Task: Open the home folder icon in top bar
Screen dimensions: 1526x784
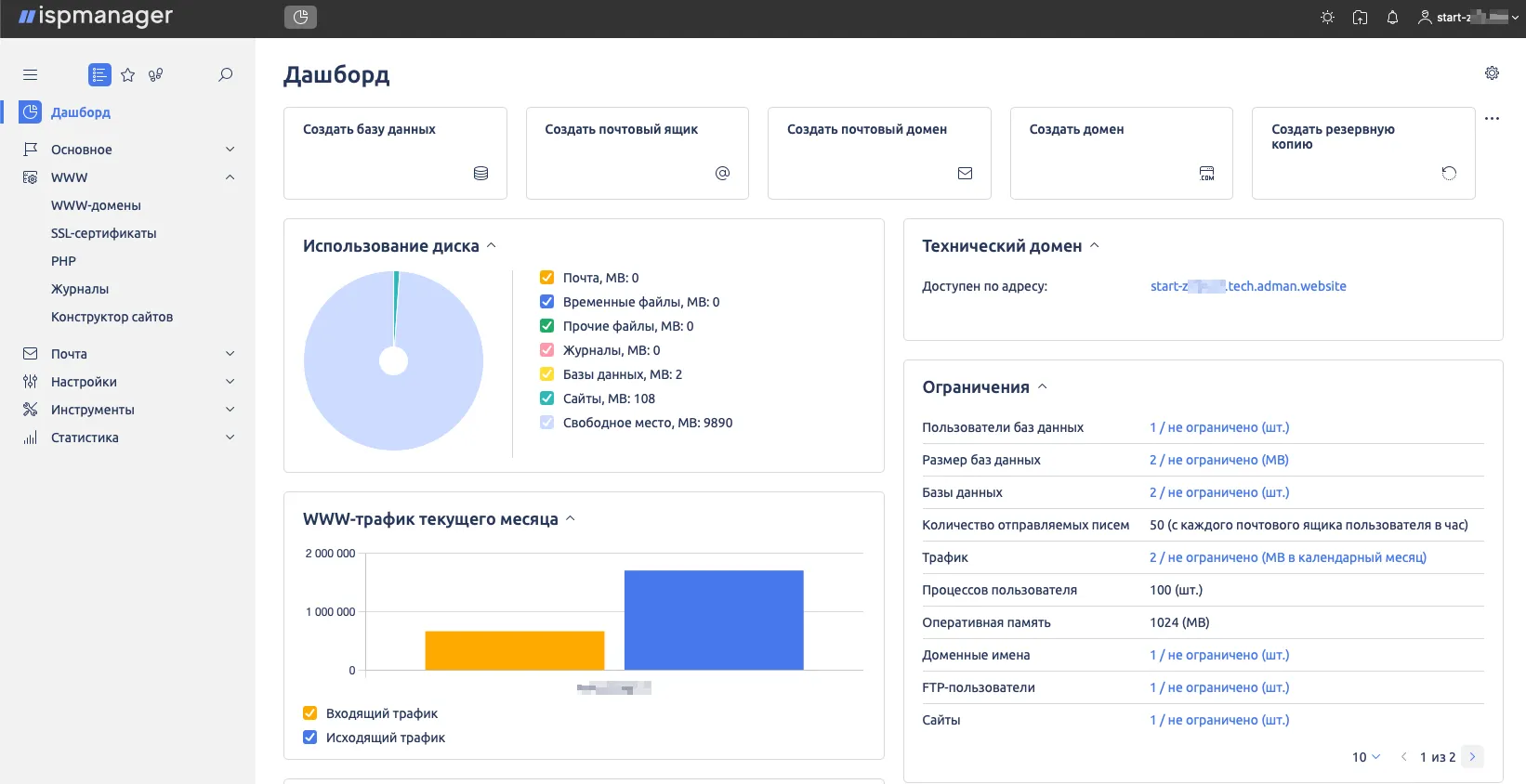Action: [x=1360, y=18]
